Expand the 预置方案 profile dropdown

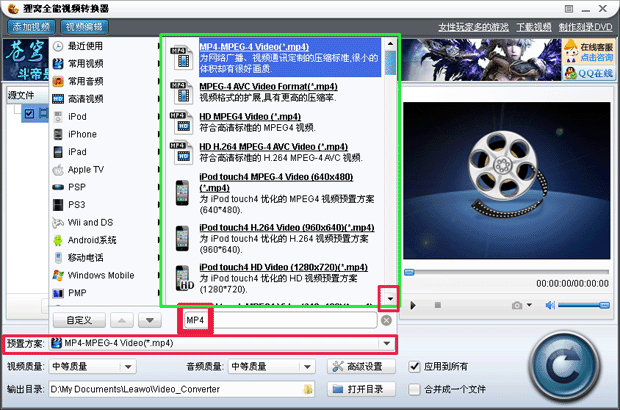click(387, 344)
